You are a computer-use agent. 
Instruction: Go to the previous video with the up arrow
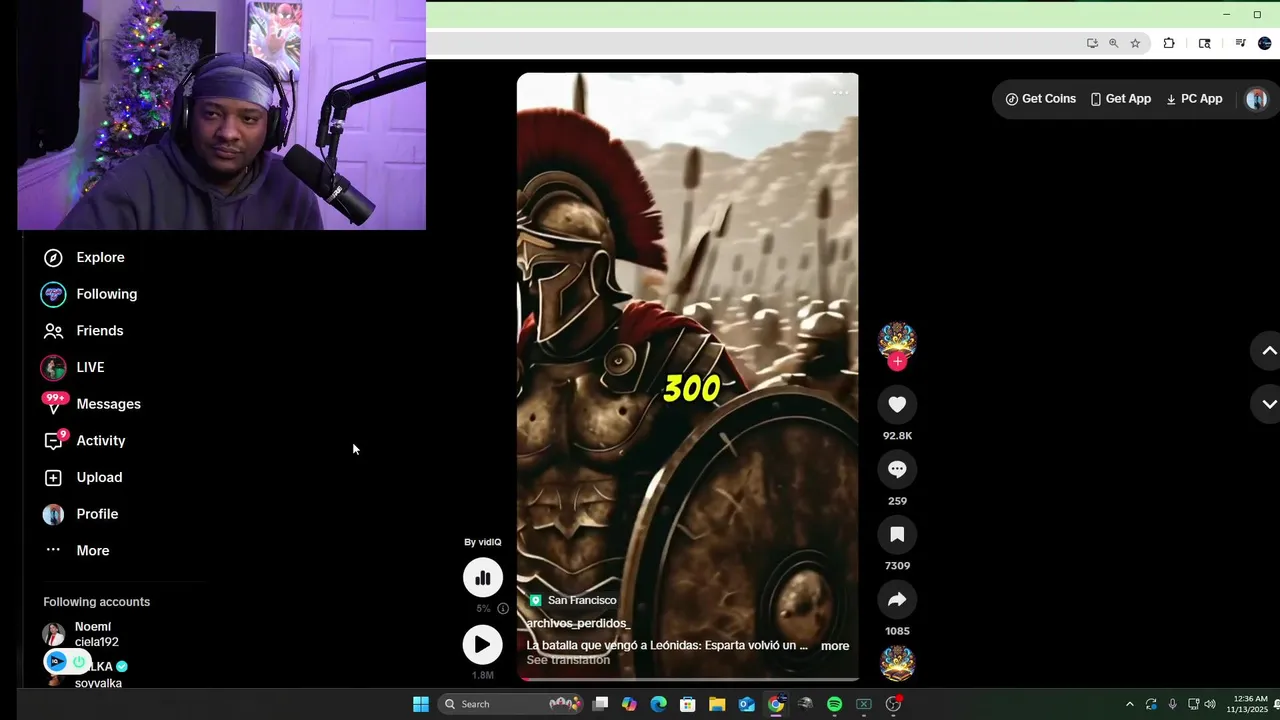[1268, 351]
